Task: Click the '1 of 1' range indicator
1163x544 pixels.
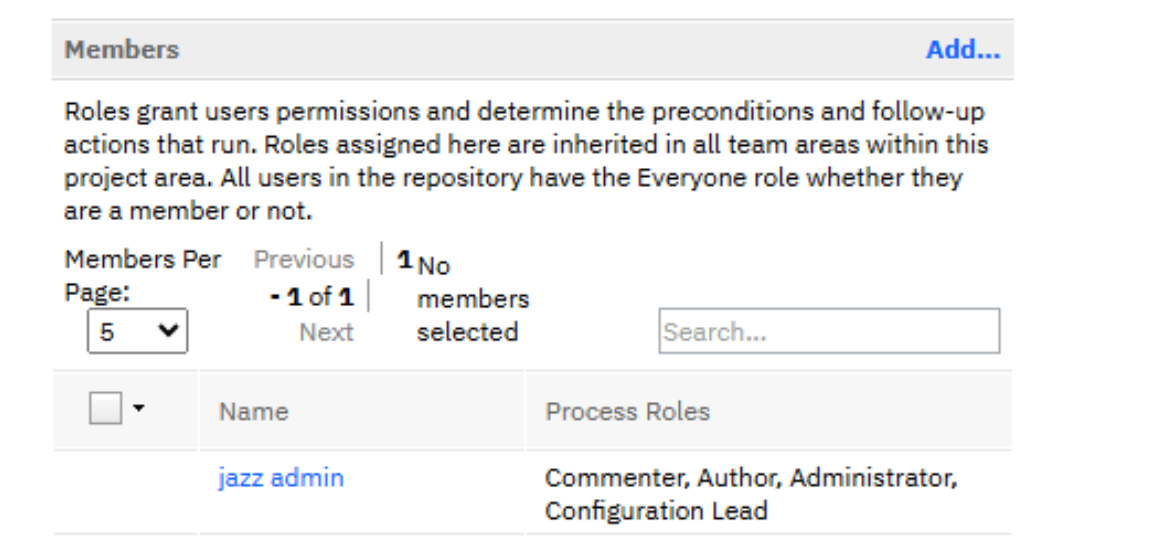Action: (312, 297)
